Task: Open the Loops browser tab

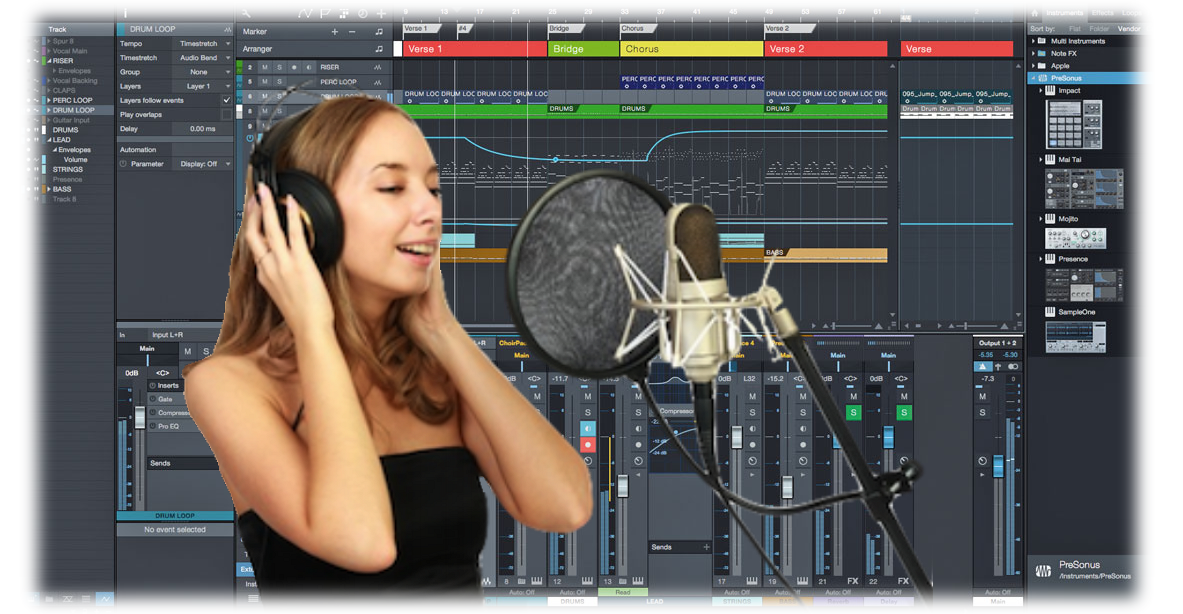Action: pyautogui.click(x=1131, y=13)
